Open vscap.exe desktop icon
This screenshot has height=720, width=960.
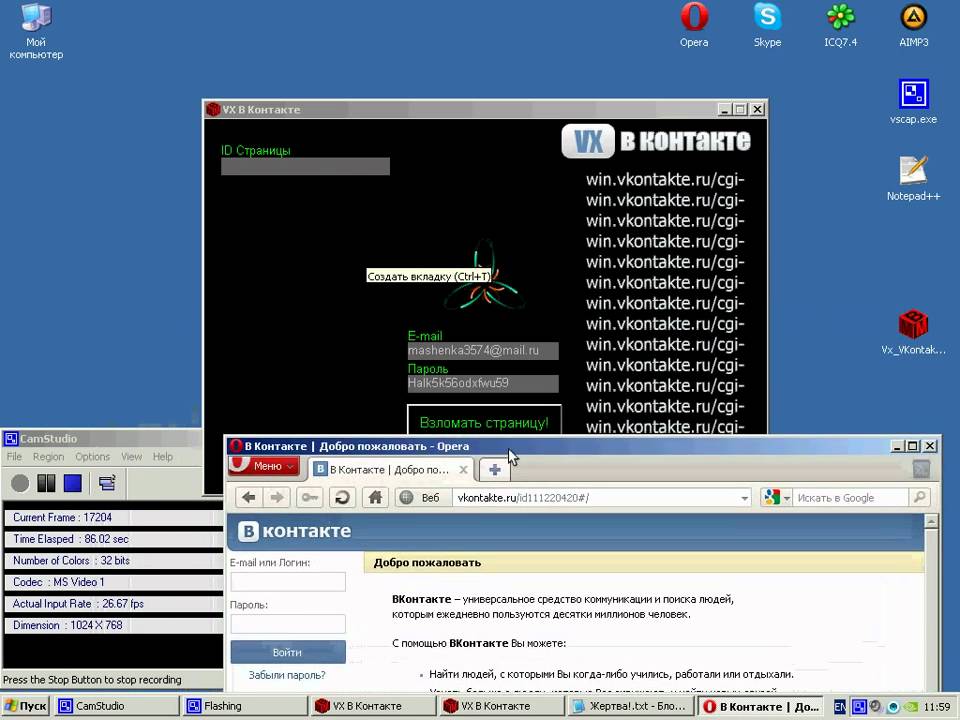pyautogui.click(x=913, y=102)
